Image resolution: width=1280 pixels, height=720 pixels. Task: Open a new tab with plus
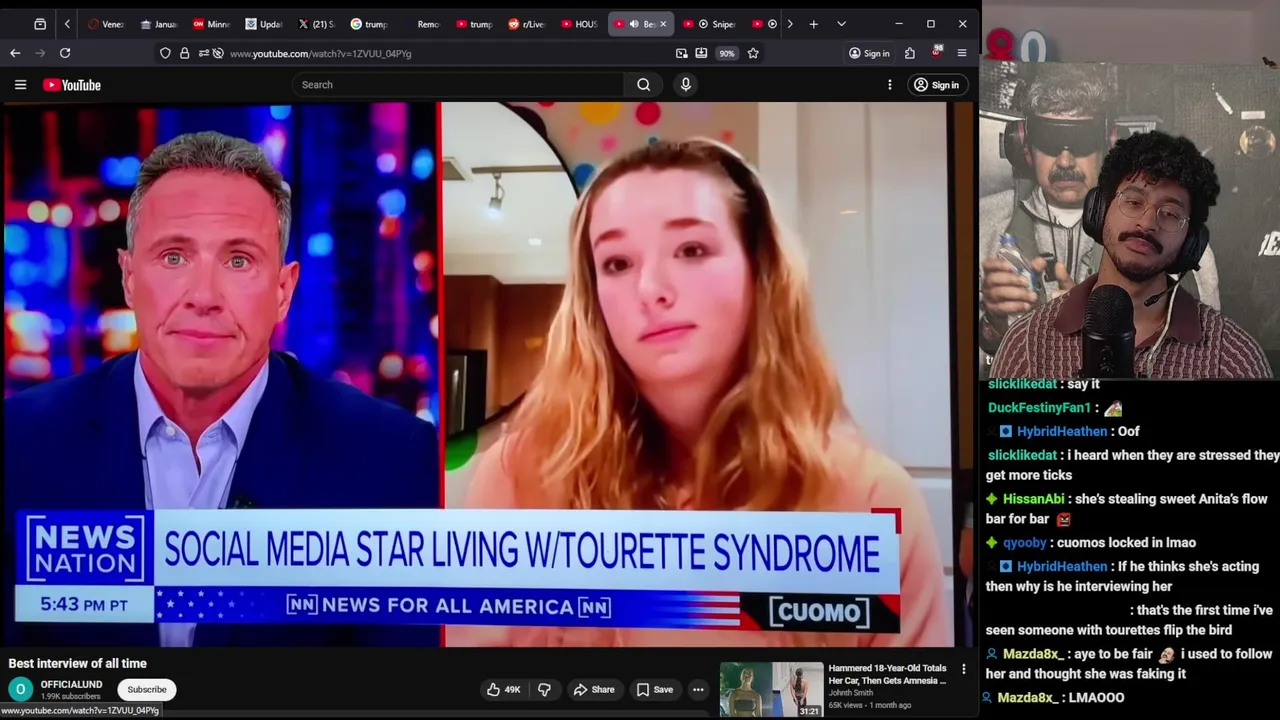coord(814,24)
